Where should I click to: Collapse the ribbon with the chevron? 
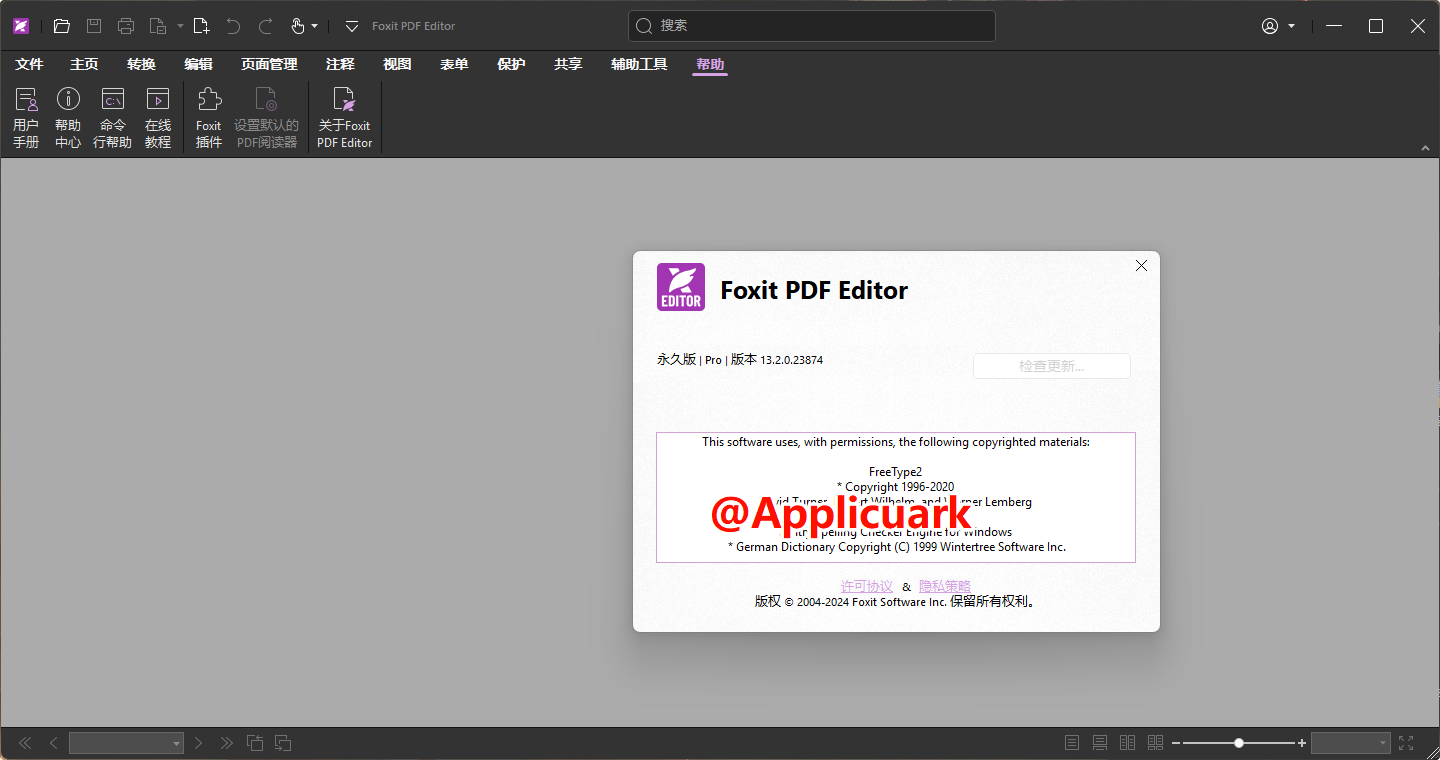point(1425,148)
